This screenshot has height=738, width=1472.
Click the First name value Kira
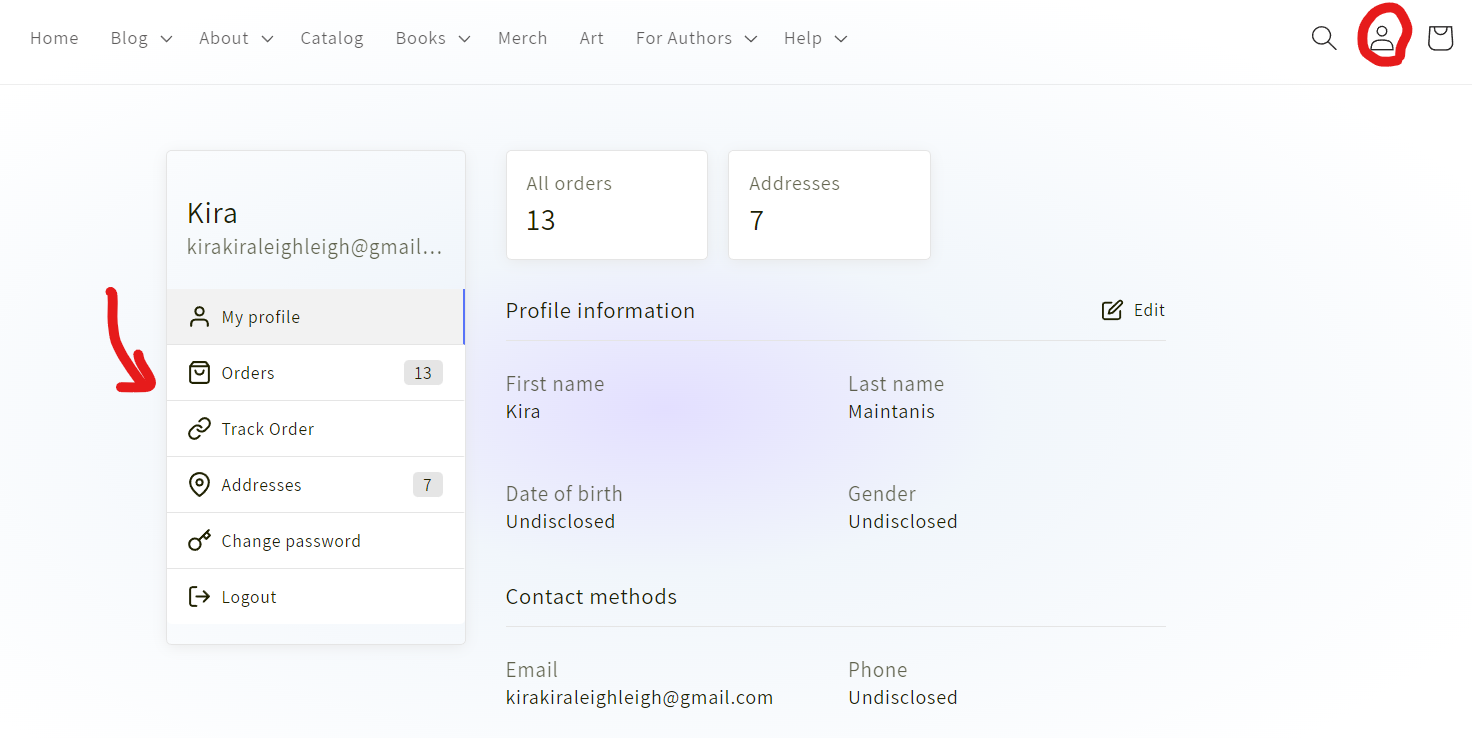pyautogui.click(x=523, y=411)
